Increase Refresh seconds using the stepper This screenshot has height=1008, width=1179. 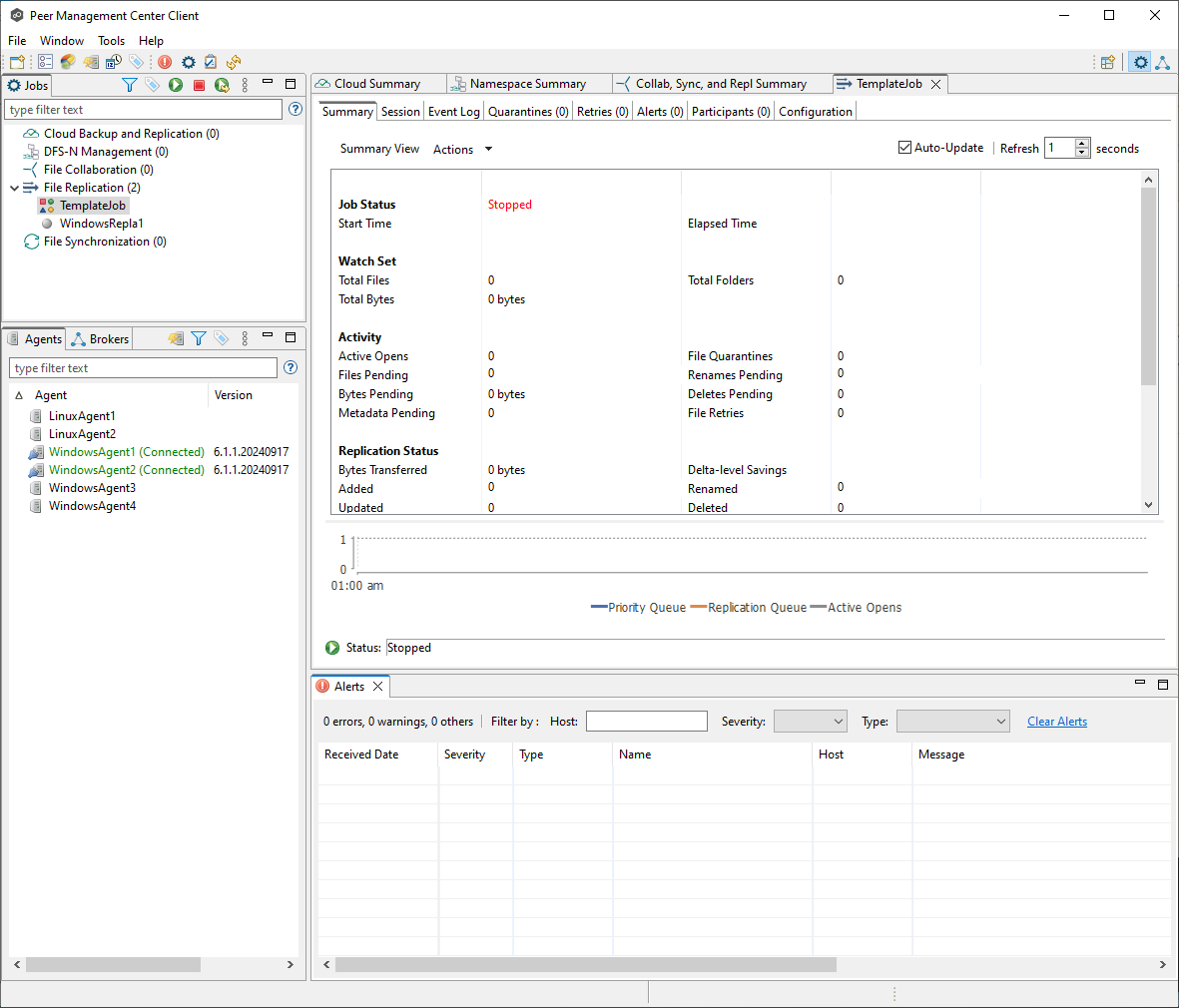click(1082, 143)
